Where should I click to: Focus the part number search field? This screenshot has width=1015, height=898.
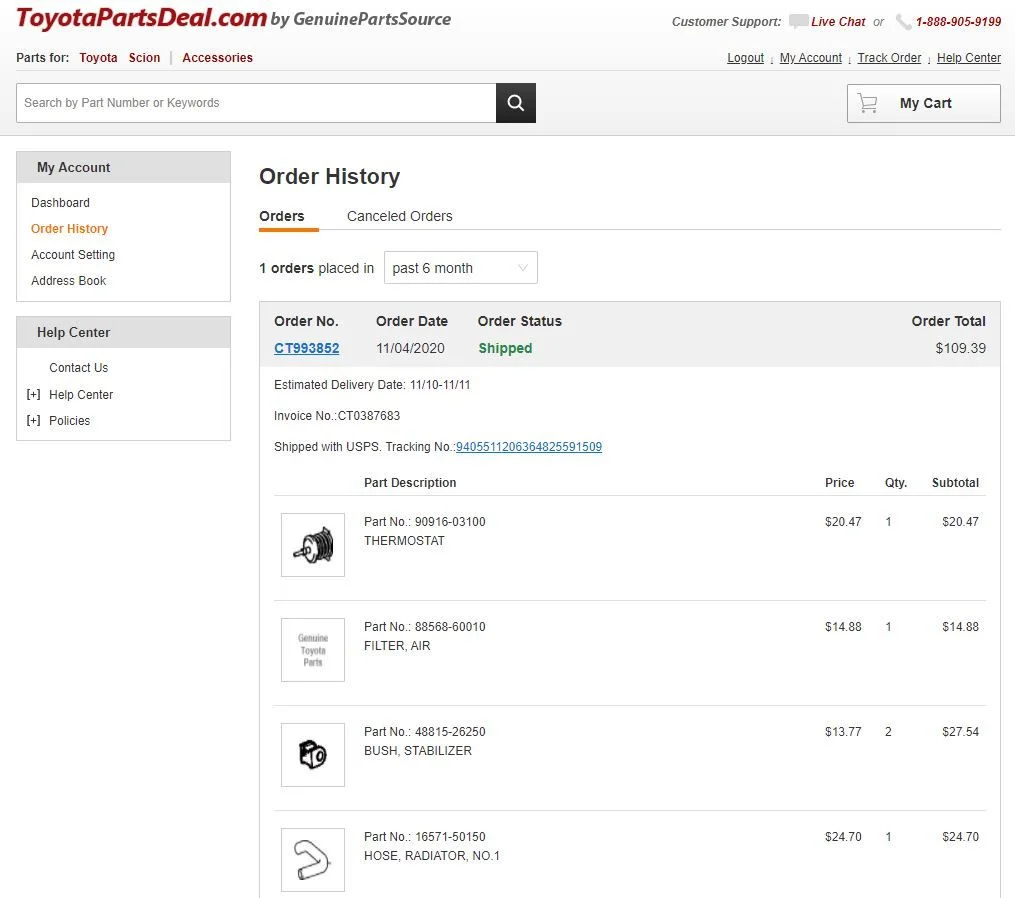click(256, 103)
